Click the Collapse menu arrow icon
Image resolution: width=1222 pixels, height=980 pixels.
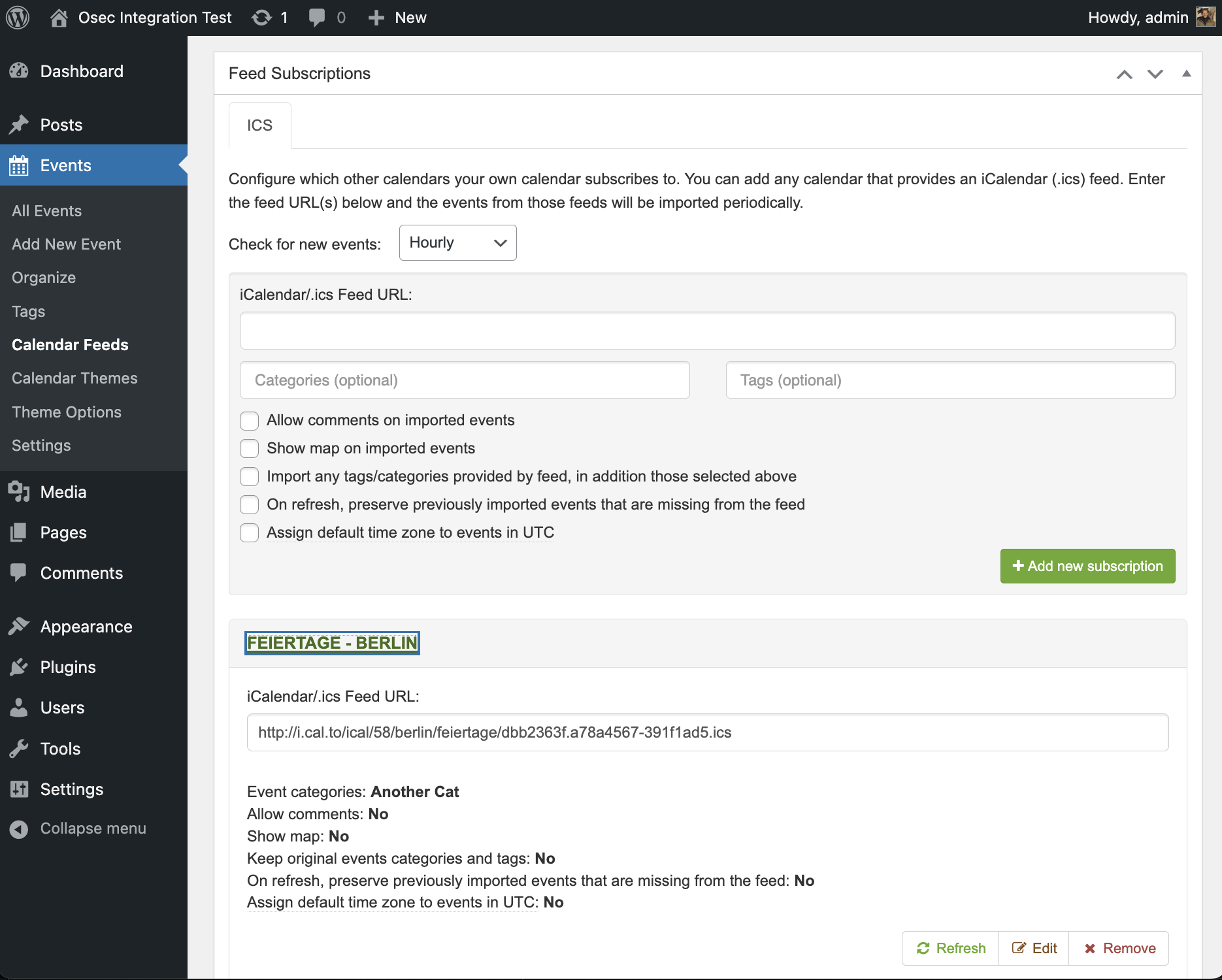pyautogui.click(x=19, y=828)
